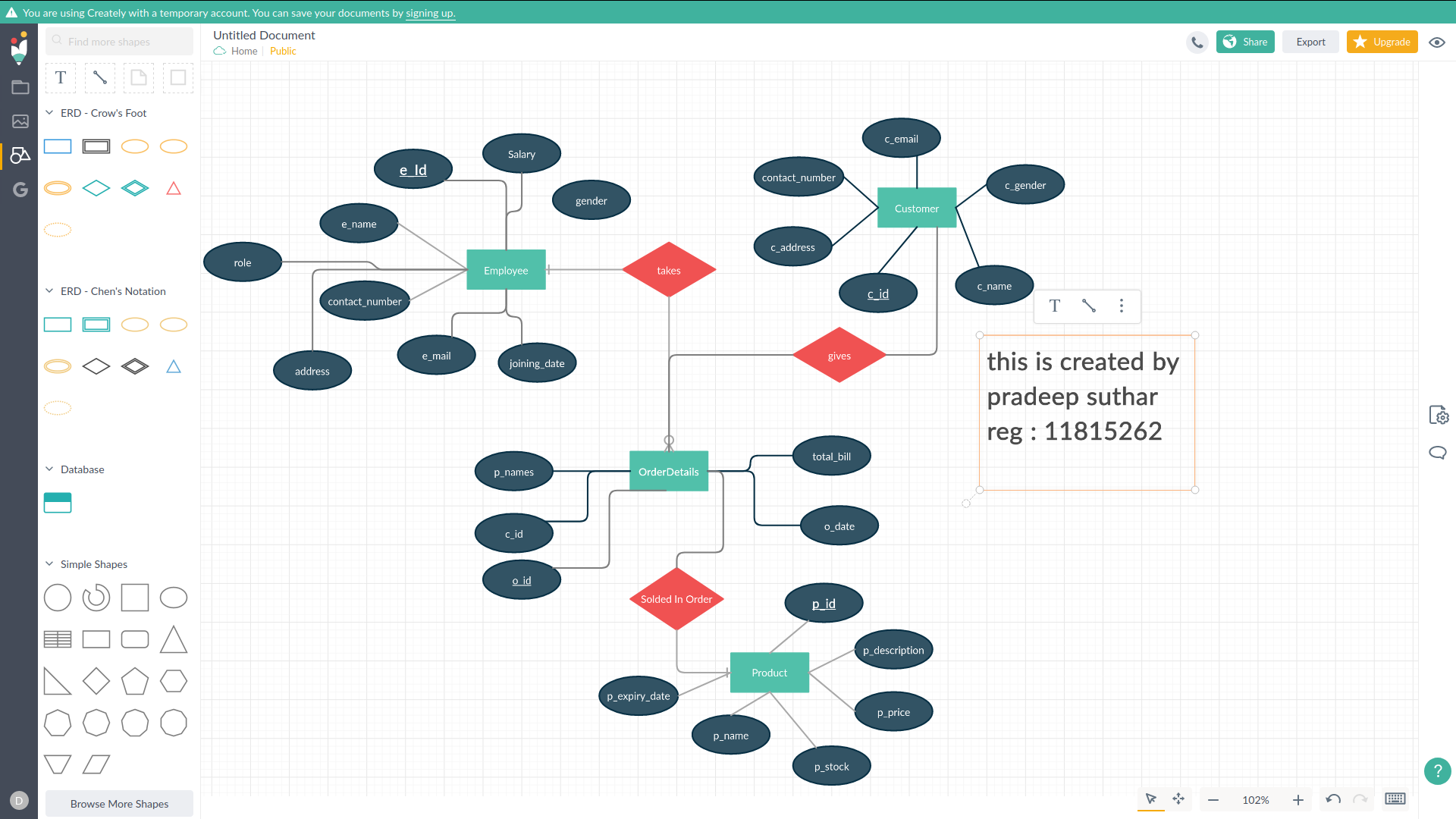Click the Browse More Shapes button
The height and width of the screenshot is (819, 1456).
coord(119,804)
